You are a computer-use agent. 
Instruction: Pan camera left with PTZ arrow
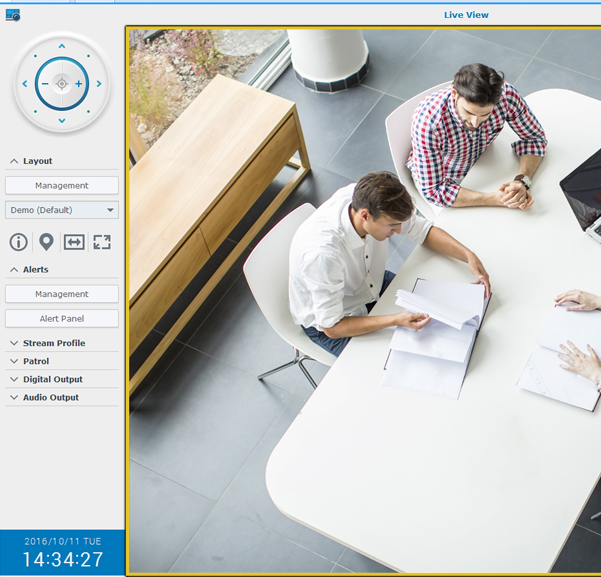click(24, 84)
